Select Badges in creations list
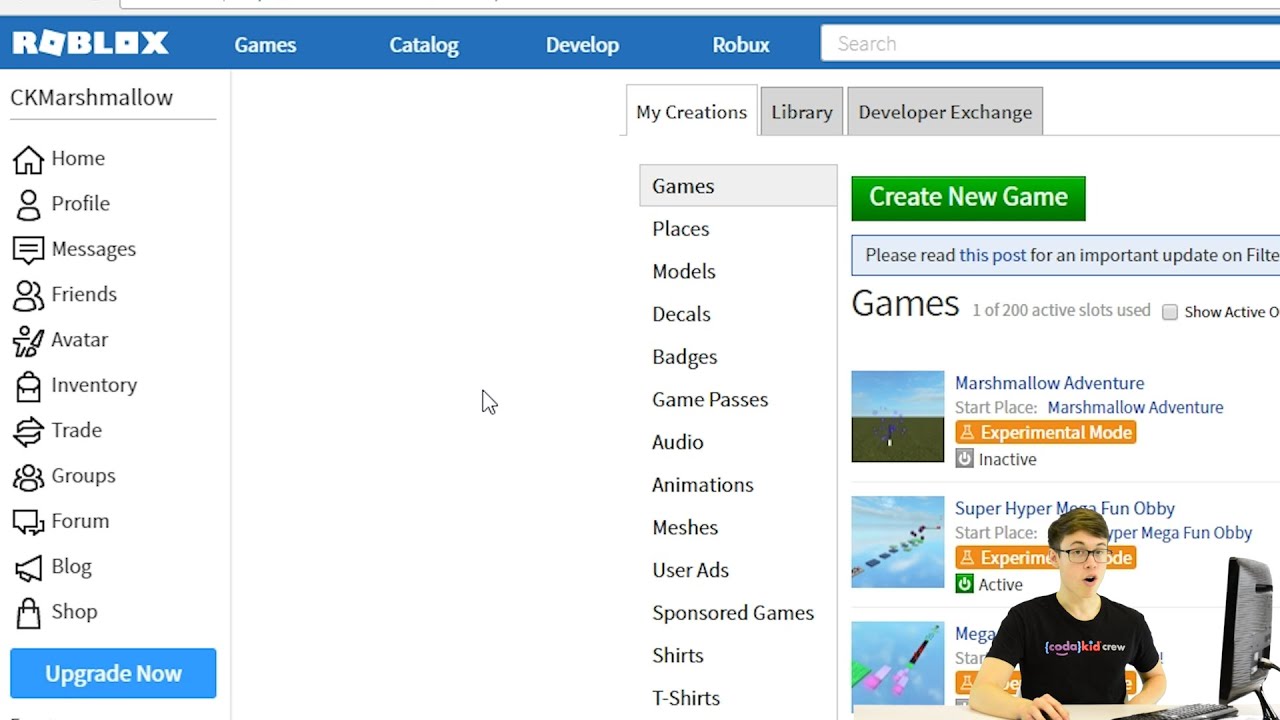The image size is (1280, 720). point(685,357)
